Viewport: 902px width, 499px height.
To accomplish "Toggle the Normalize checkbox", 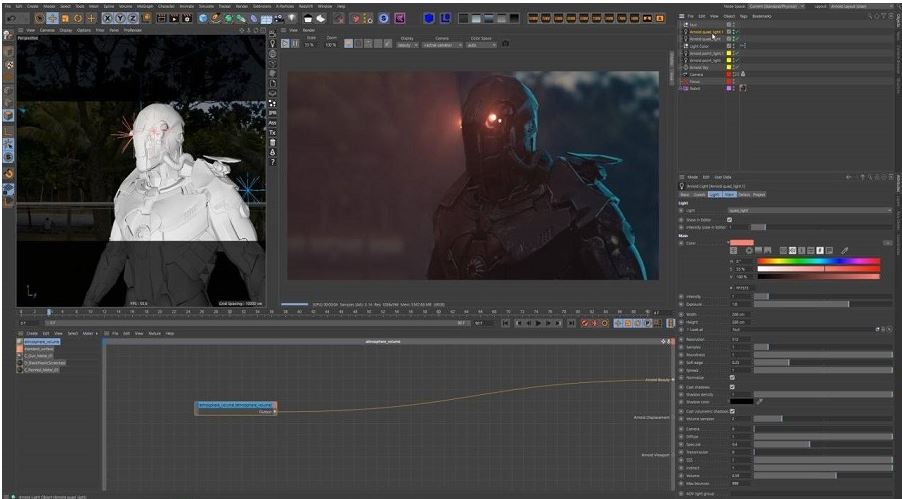I will (732, 379).
